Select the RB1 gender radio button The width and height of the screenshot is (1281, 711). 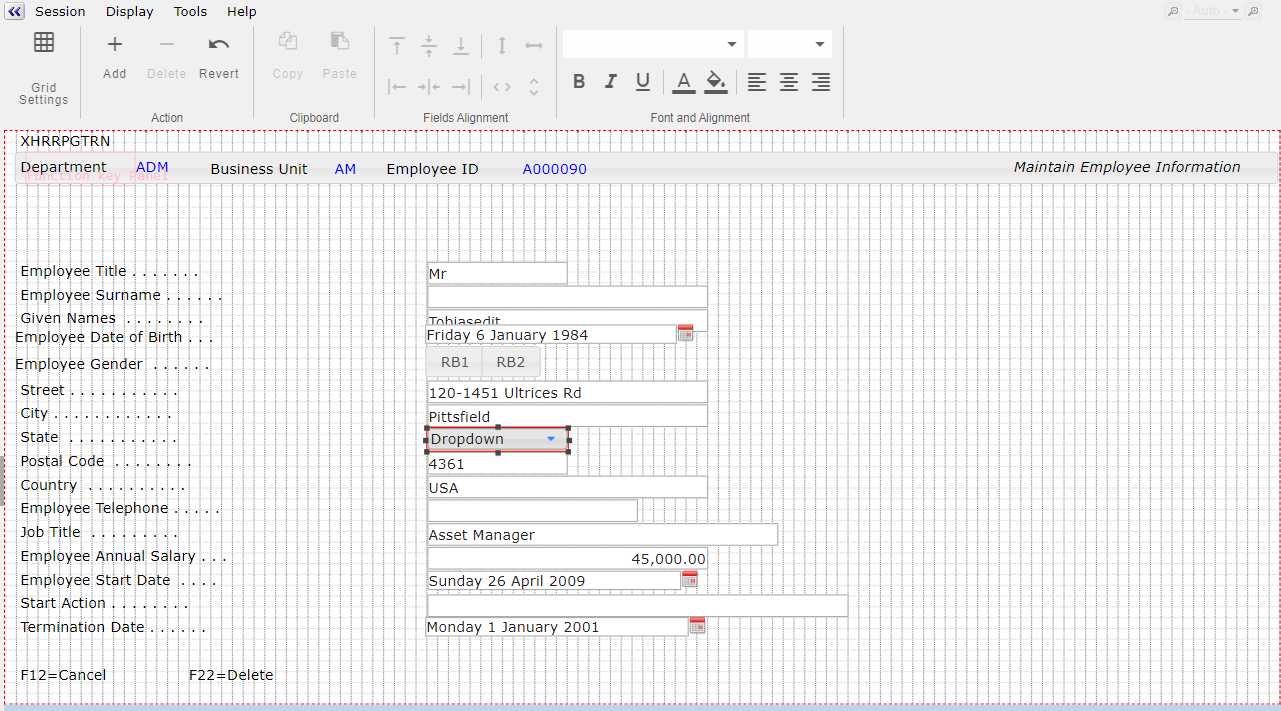point(455,362)
